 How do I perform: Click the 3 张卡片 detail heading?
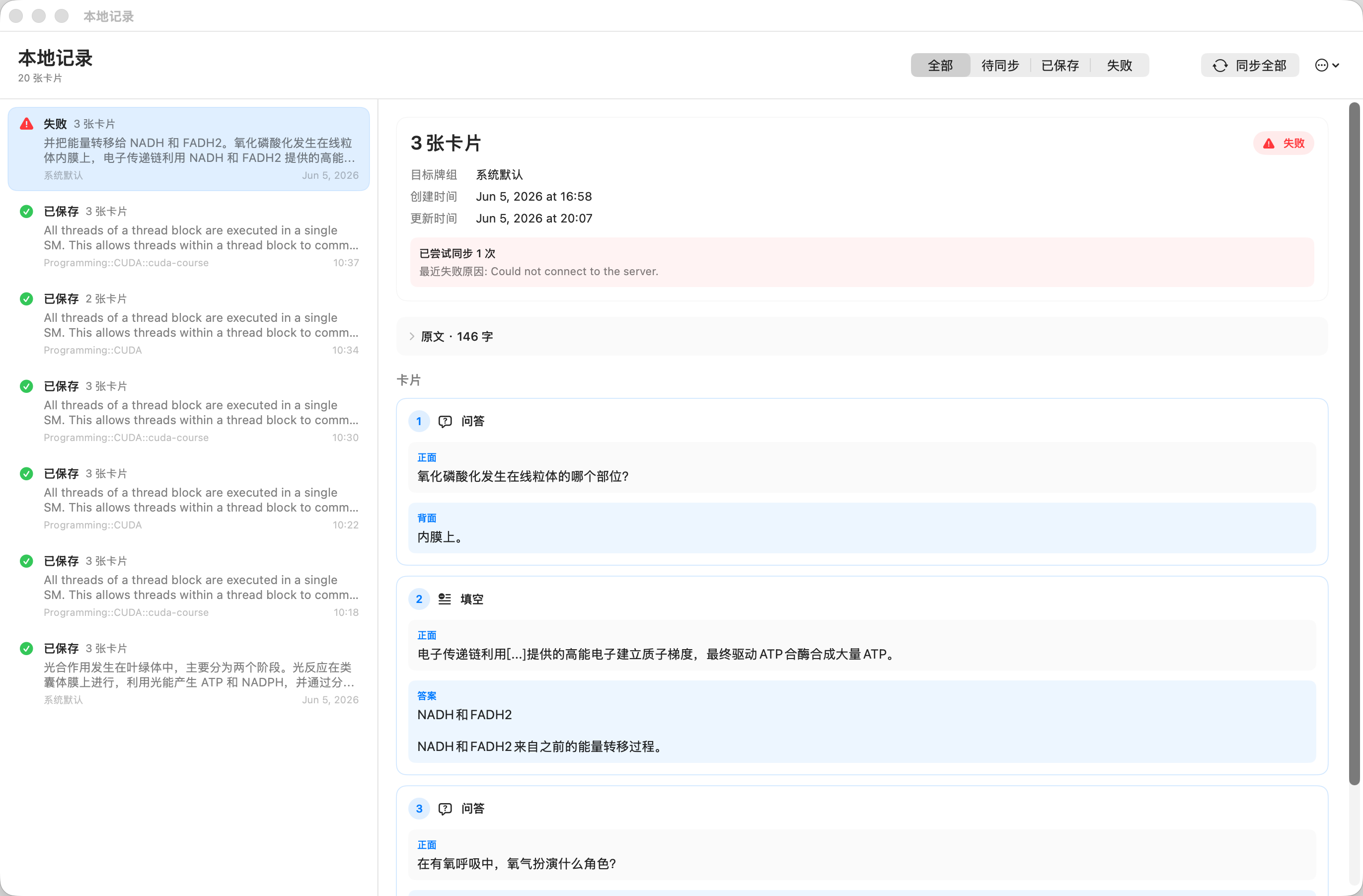click(x=446, y=143)
